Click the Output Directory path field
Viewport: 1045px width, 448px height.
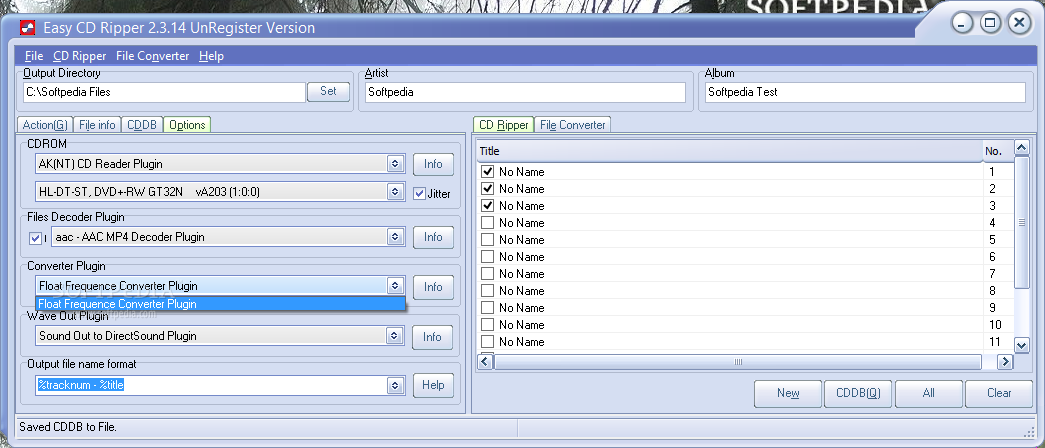164,92
